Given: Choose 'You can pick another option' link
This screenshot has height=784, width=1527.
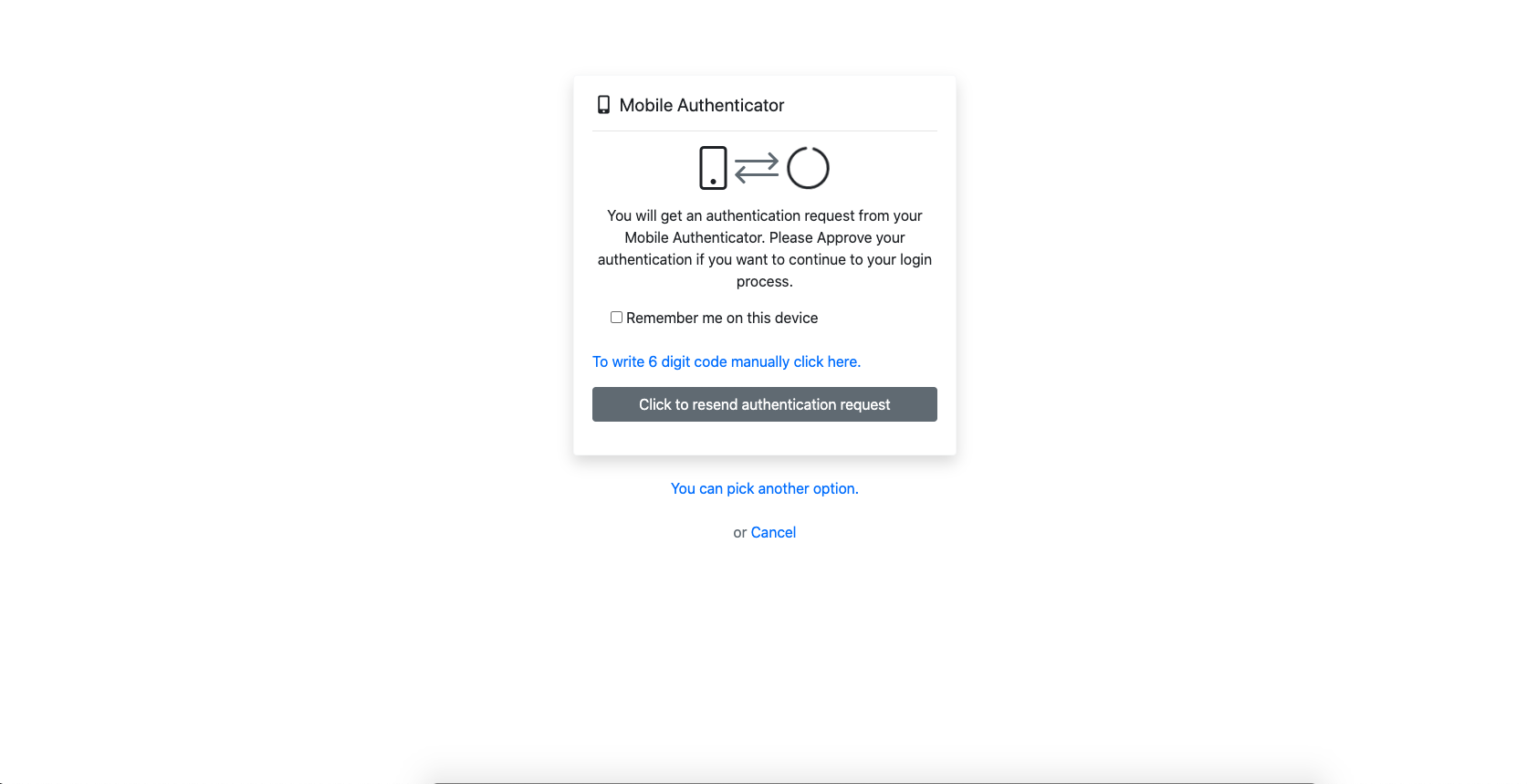Looking at the screenshot, I should 765,488.
